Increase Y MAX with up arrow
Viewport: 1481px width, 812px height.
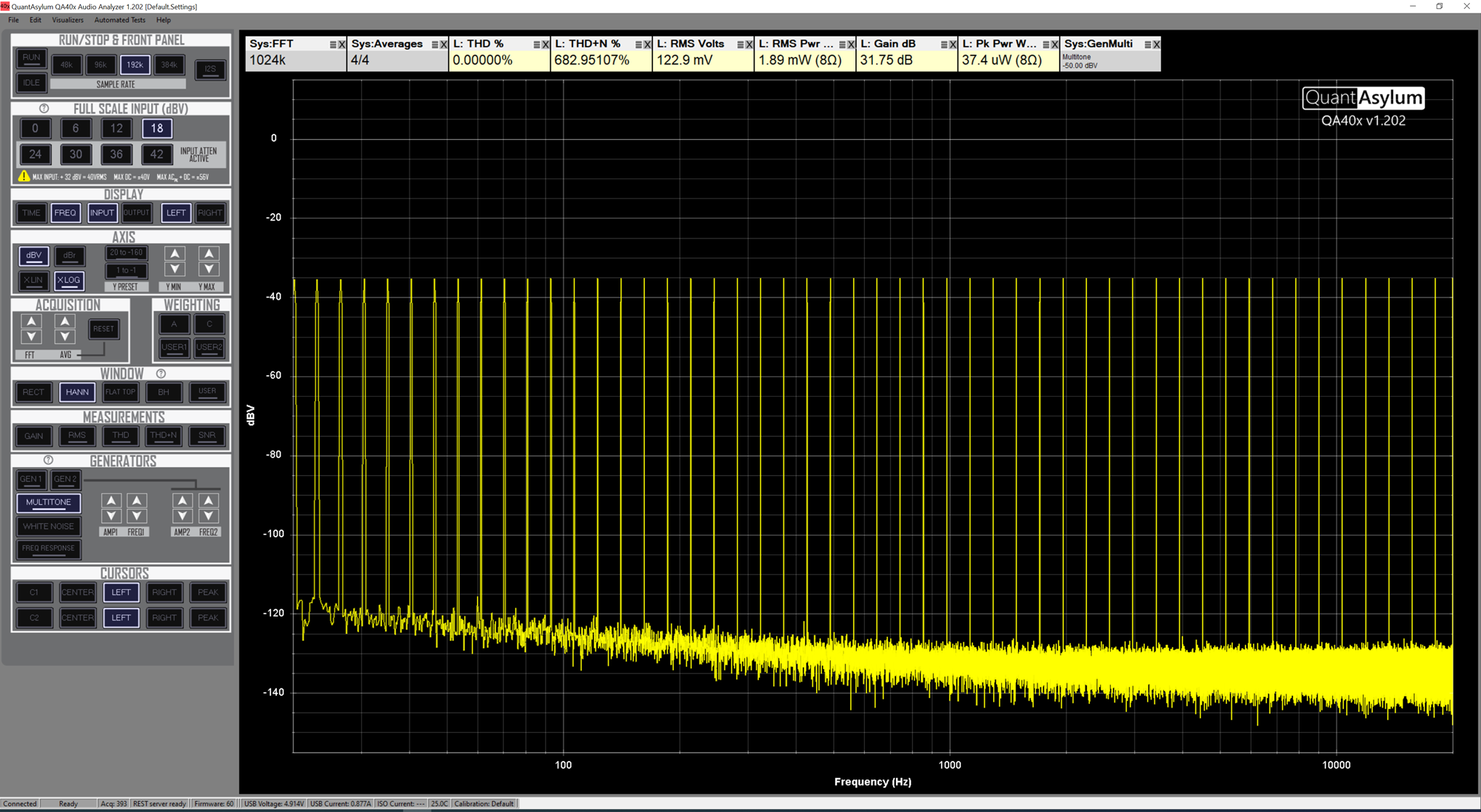[209, 254]
